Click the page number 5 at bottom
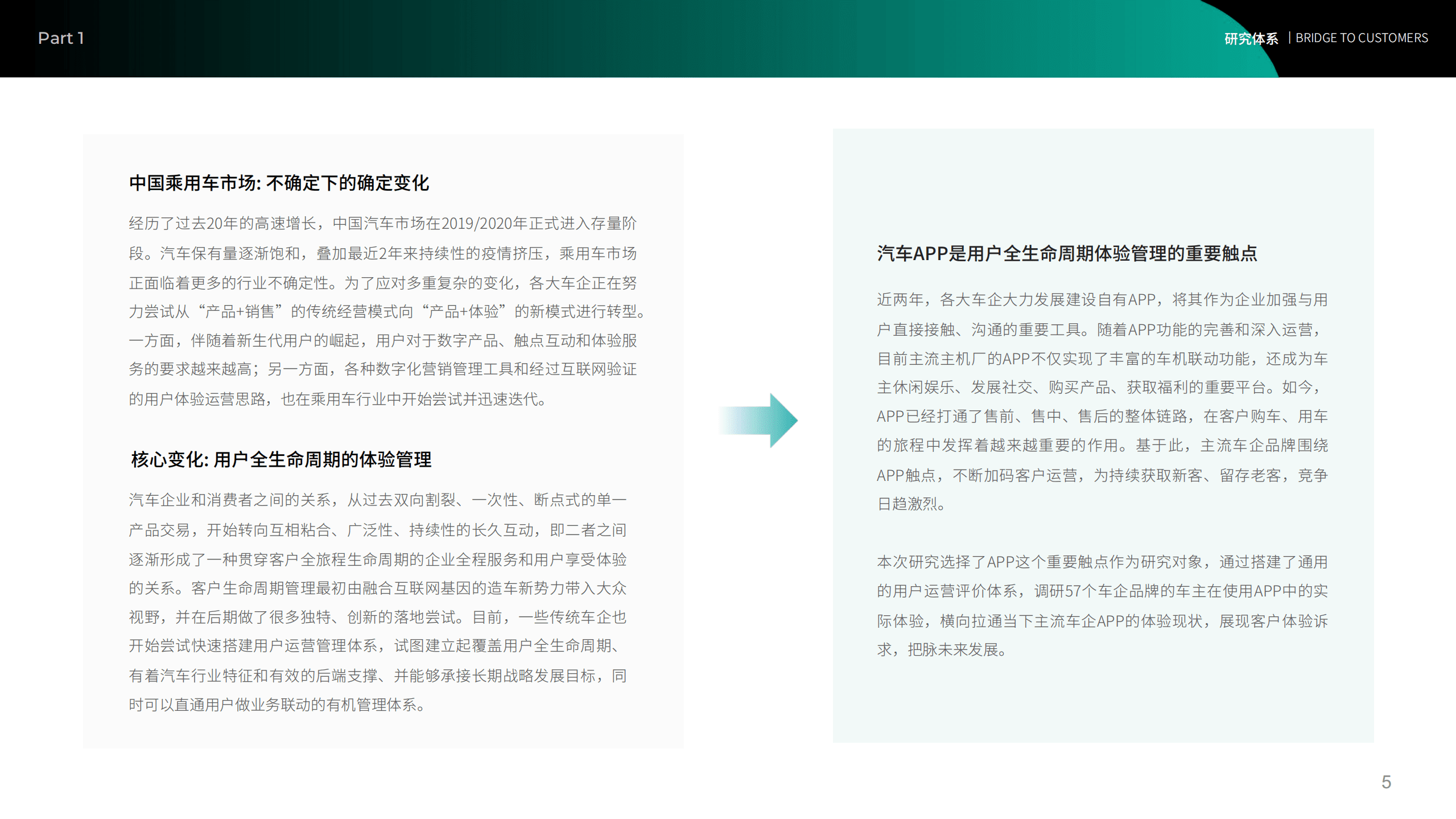Screen dimensions: 1456x819 [x=1387, y=781]
